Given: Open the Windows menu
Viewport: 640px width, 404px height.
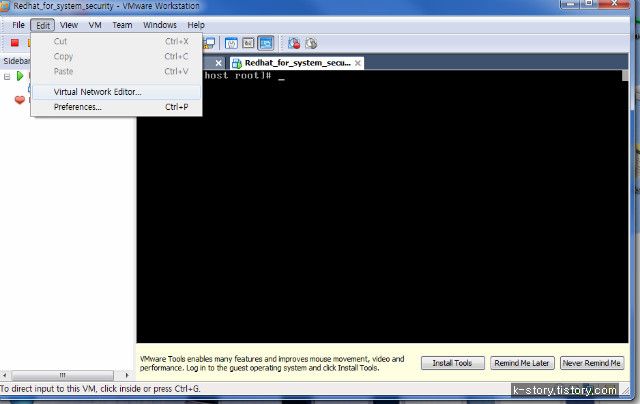Looking at the screenshot, I should (160, 25).
